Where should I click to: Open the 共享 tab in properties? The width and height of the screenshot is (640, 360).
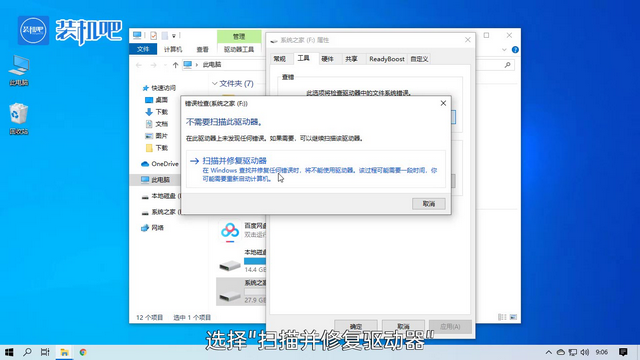(x=351, y=59)
